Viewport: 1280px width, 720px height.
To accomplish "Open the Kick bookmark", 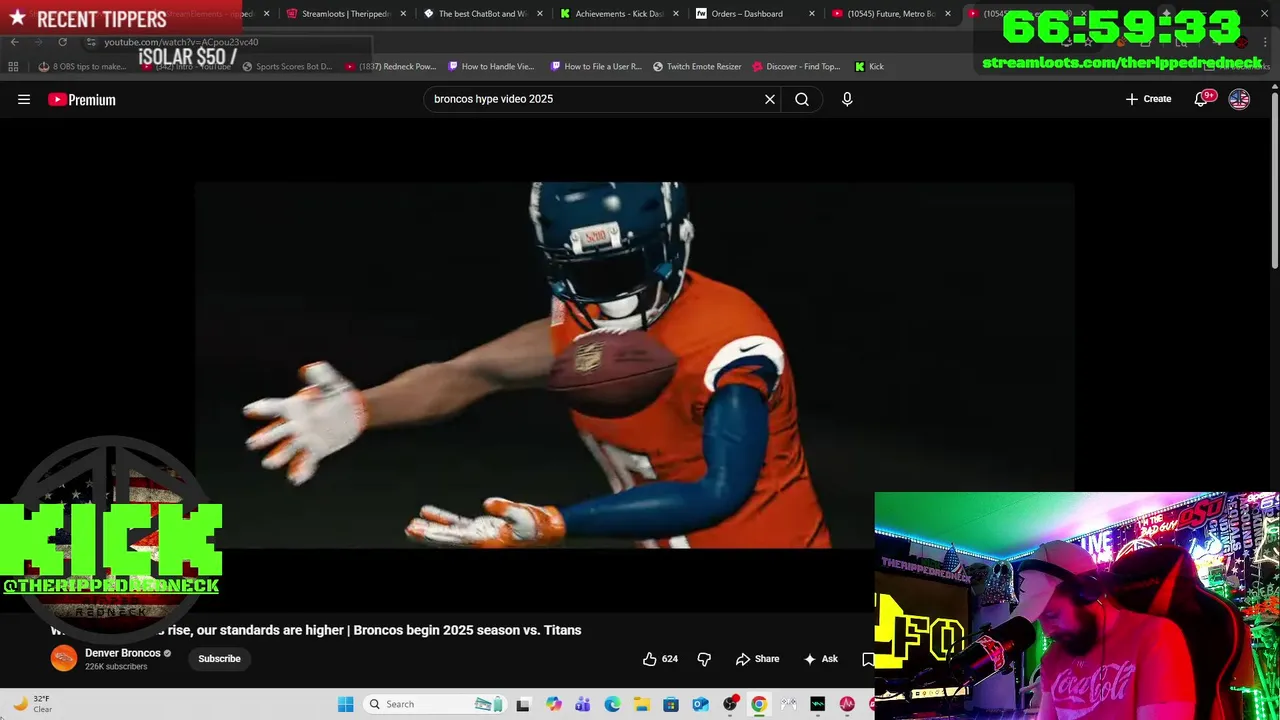I will tap(869, 66).
